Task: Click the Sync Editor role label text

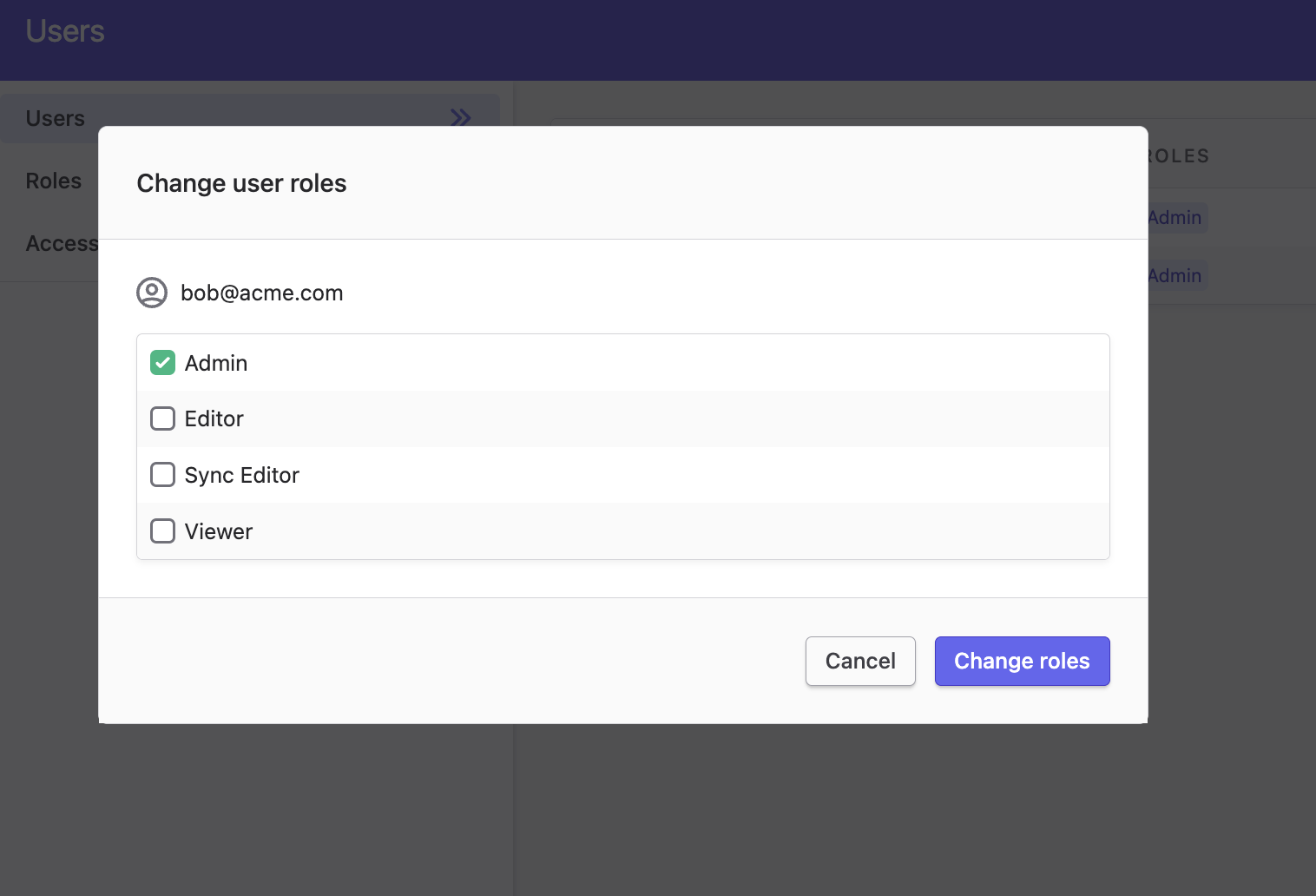Action: pyautogui.click(x=242, y=475)
